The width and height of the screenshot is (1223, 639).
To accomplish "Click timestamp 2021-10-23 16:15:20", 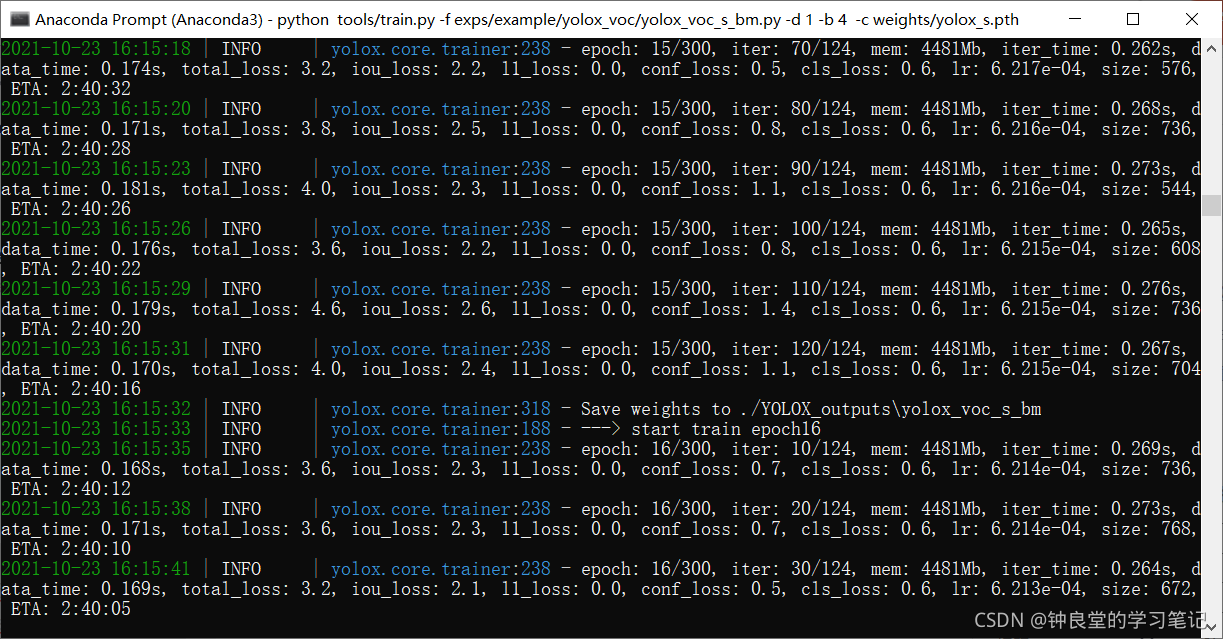I will pyautogui.click(x=96, y=109).
